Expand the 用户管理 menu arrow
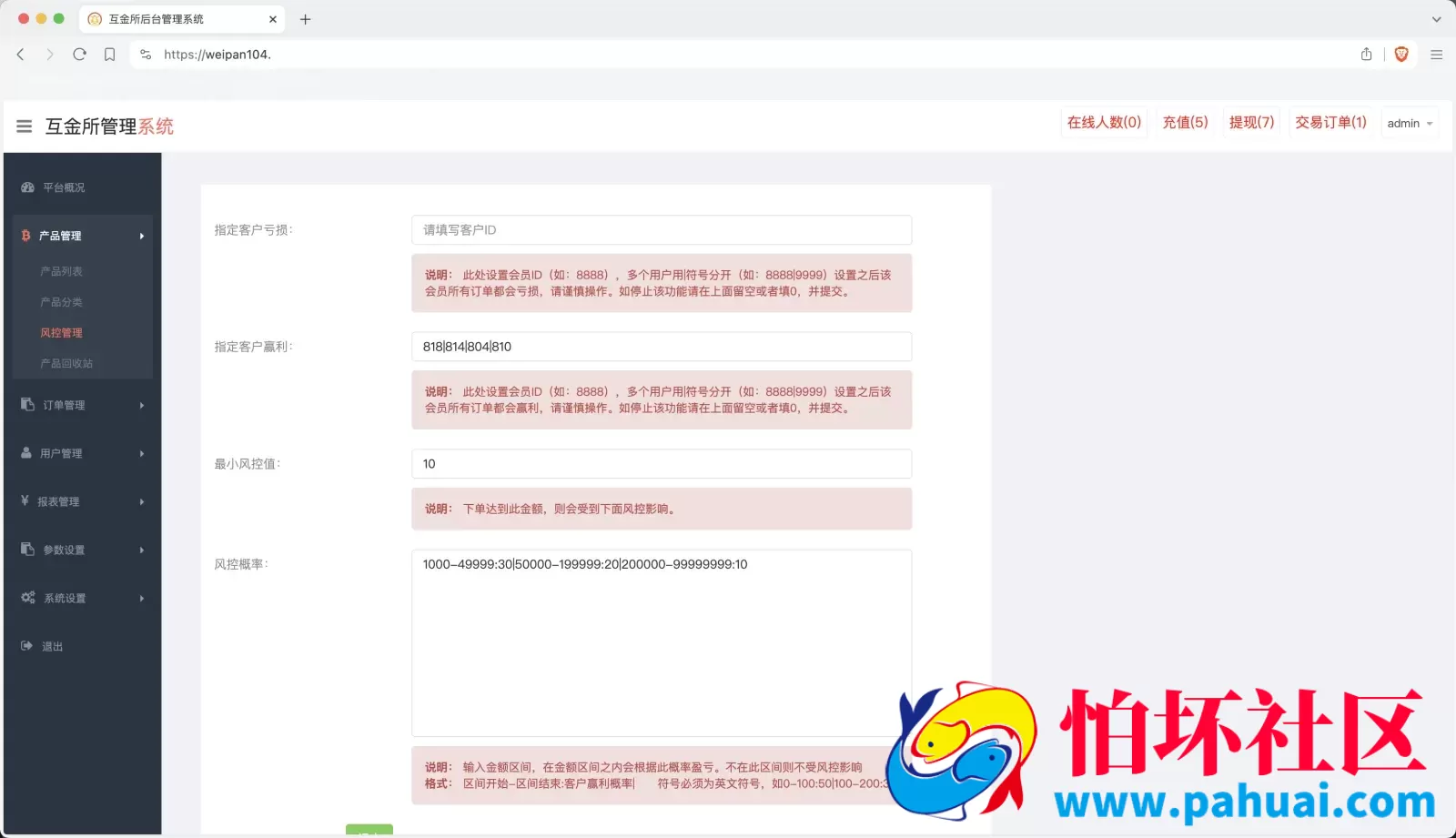The height and width of the screenshot is (838, 1456). click(x=142, y=453)
